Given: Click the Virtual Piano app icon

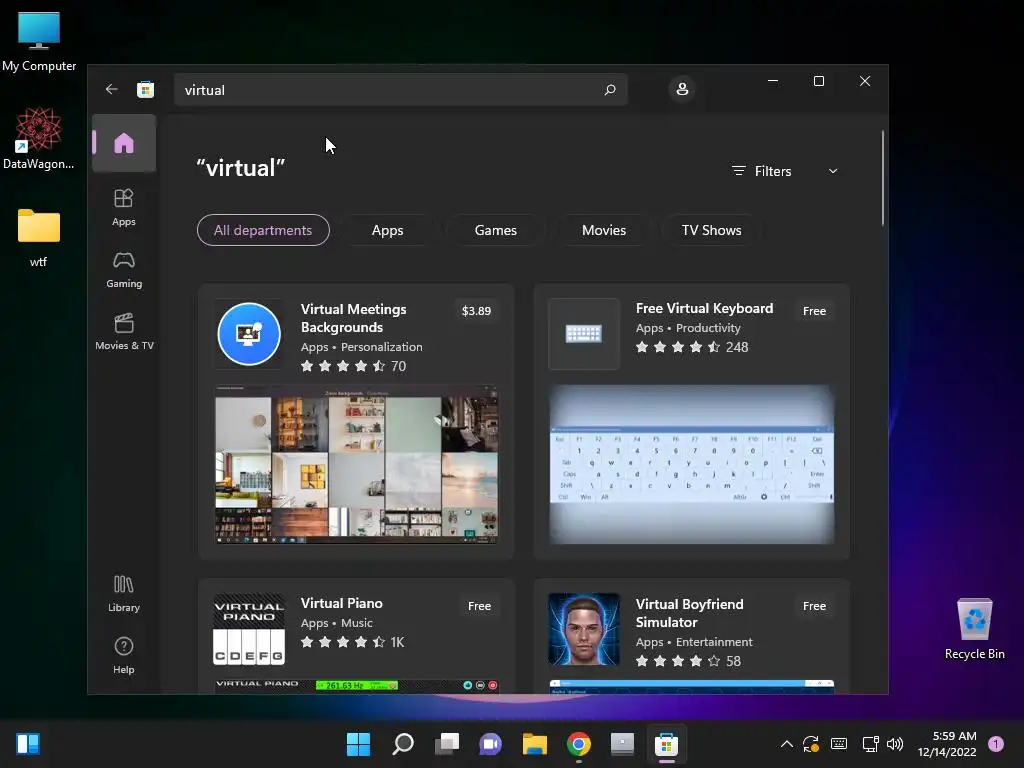Looking at the screenshot, I should (249, 629).
